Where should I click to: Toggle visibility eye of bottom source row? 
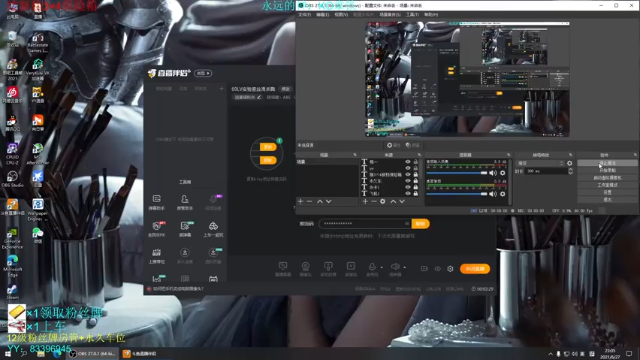407,193
